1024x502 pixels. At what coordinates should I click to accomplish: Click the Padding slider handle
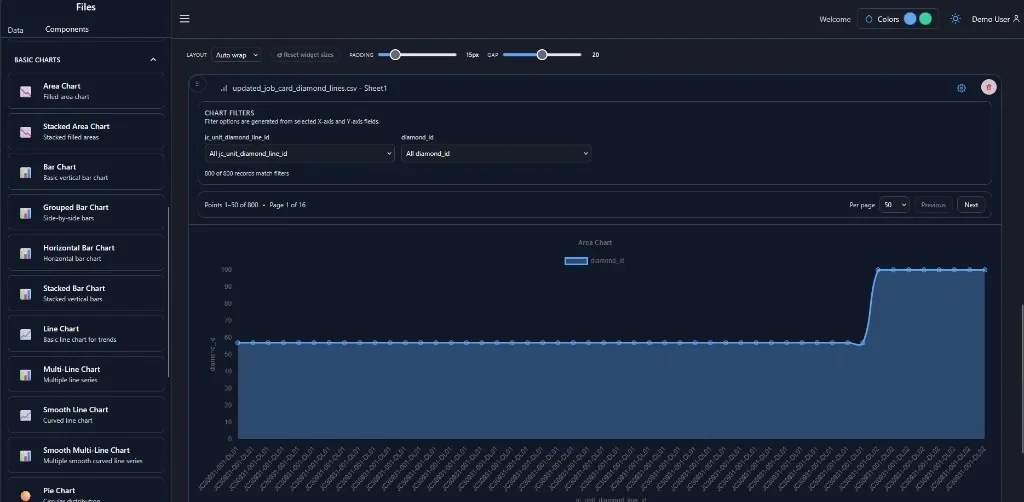click(x=394, y=55)
